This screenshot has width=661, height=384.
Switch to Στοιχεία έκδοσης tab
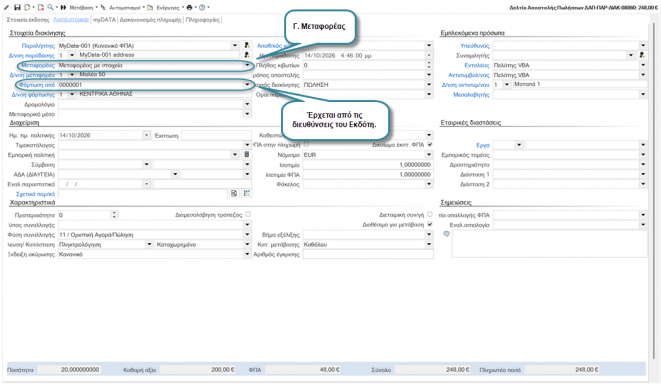(x=28, y=20)
